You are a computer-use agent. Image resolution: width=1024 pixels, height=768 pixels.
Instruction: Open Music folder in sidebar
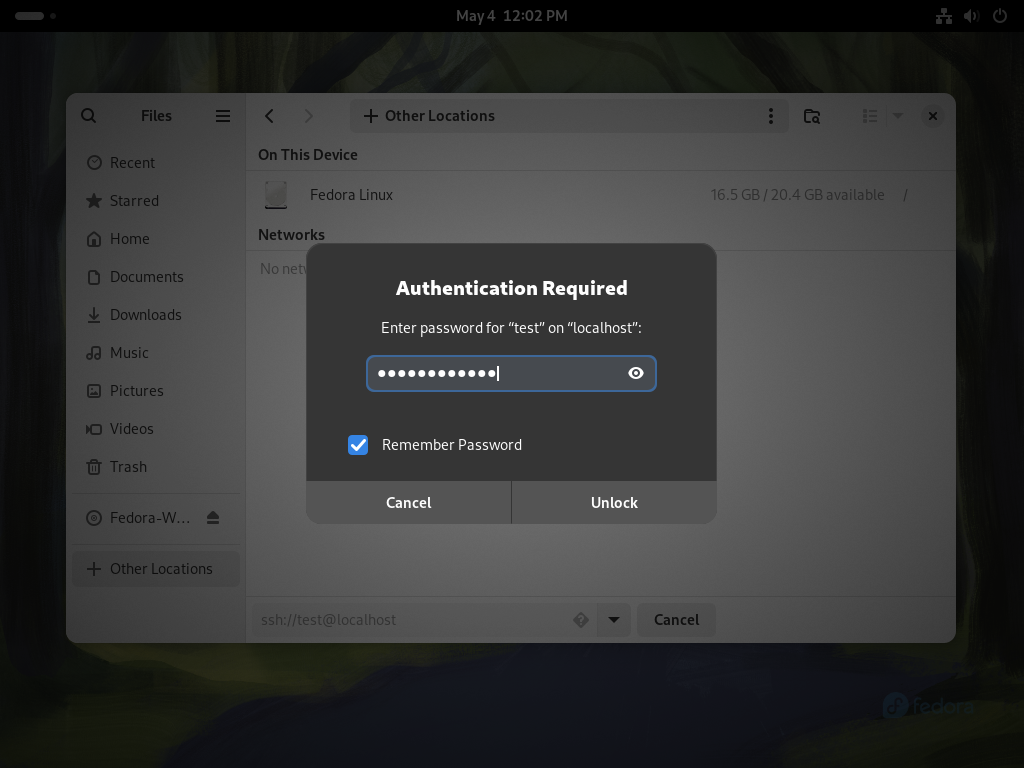(x=156, y=353)
